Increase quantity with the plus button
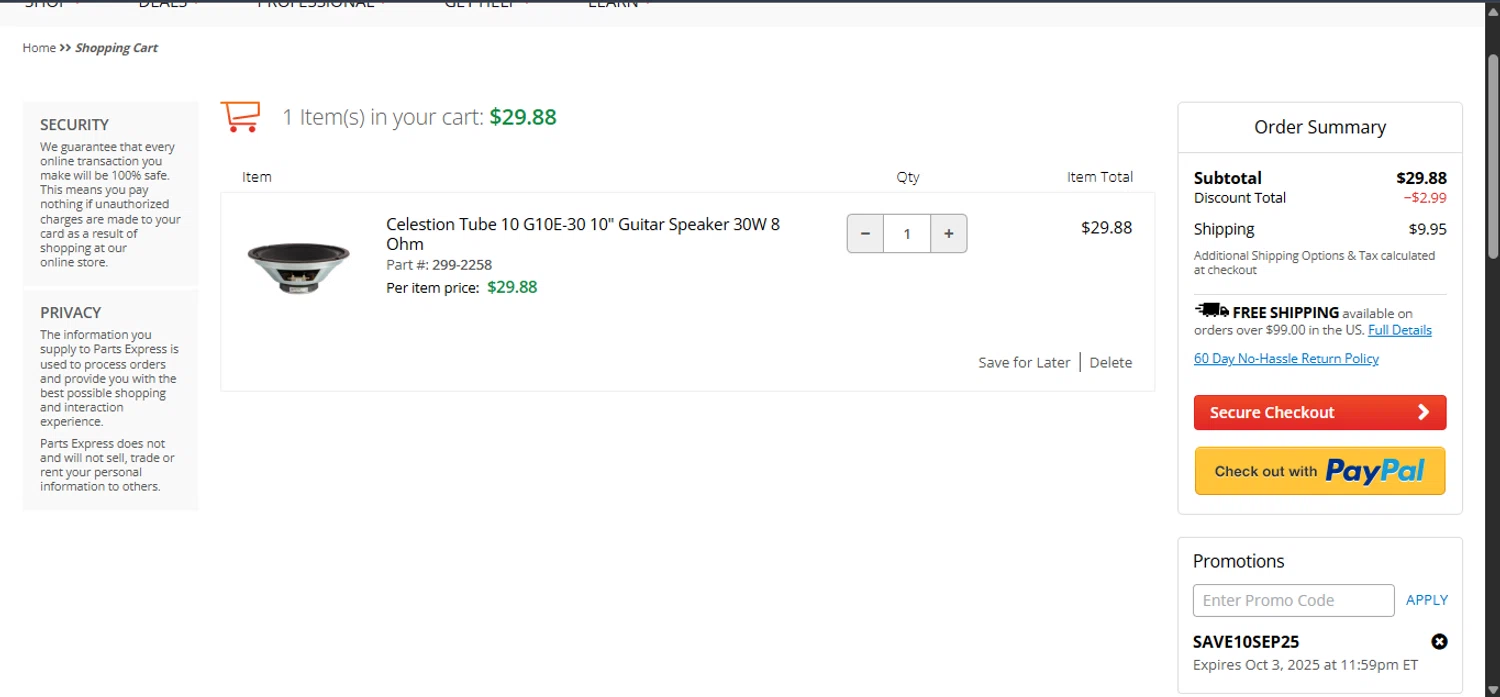The width and height of the screenshot is (1500, 697). [948, 234]
